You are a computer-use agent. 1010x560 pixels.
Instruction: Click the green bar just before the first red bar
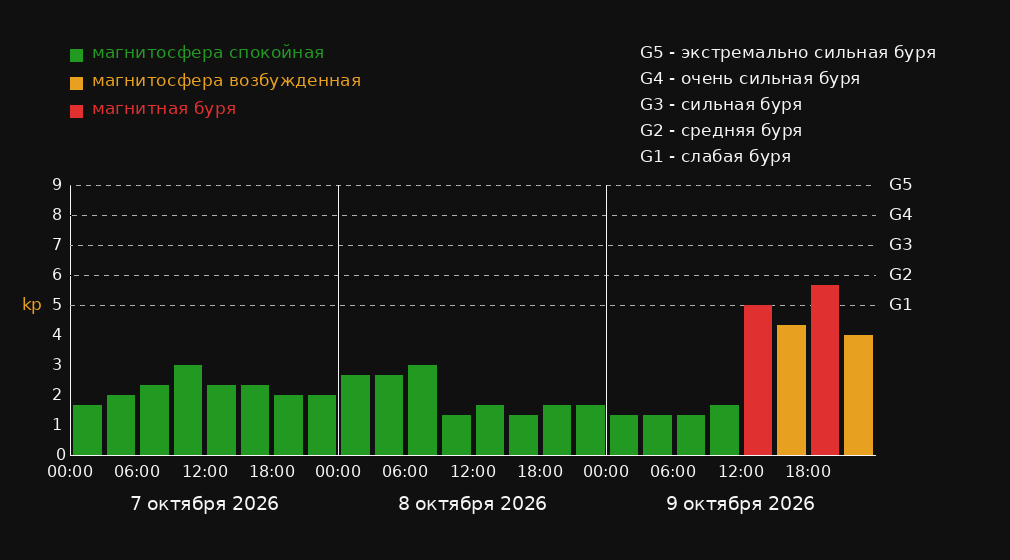[x=724, y=430]
